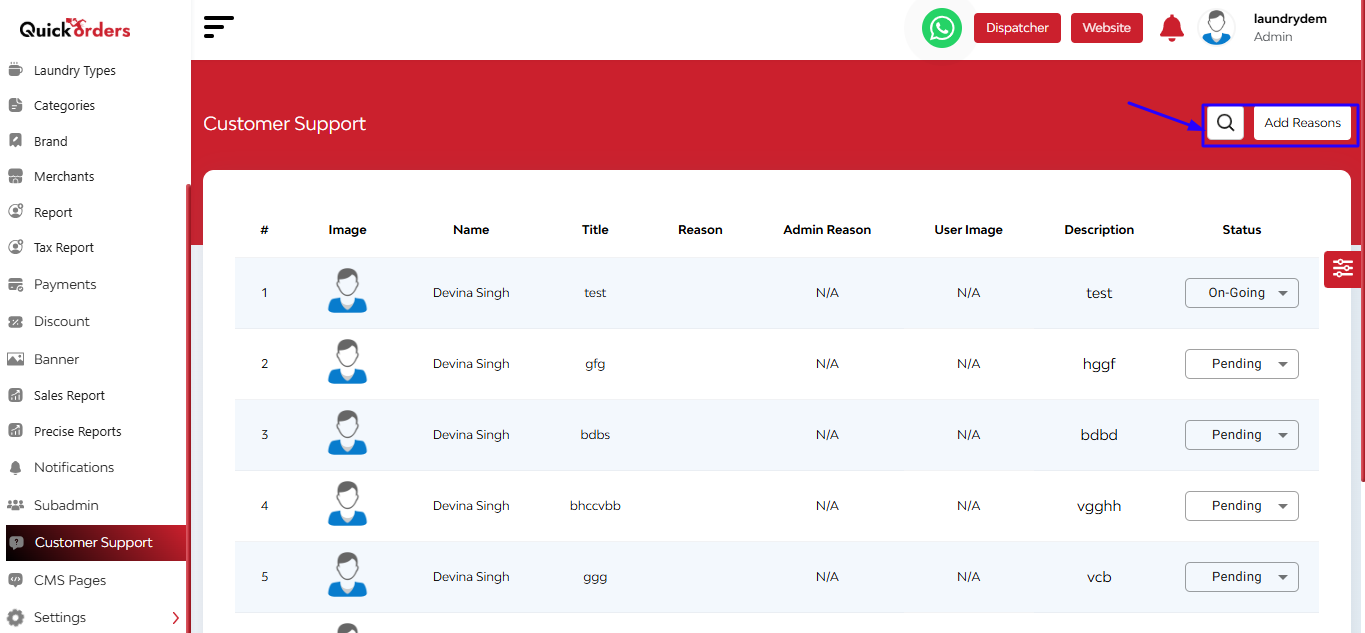Click the Brand sidebar icon
This screenshot has height=633, width=1365.
(15, 141)
